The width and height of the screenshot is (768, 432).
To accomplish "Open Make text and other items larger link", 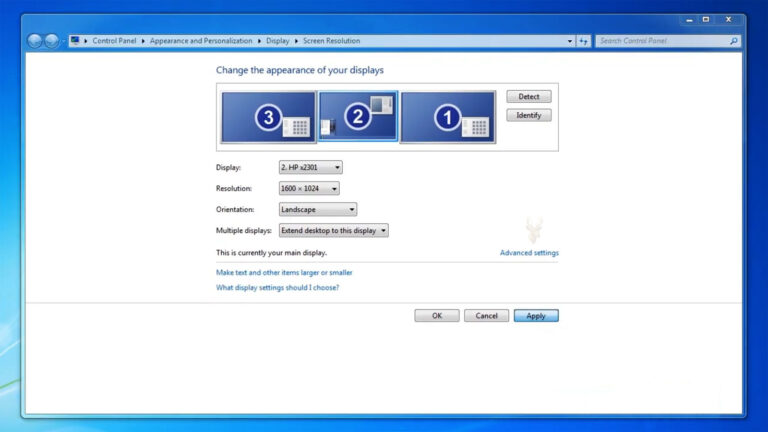I will [284, 272].
